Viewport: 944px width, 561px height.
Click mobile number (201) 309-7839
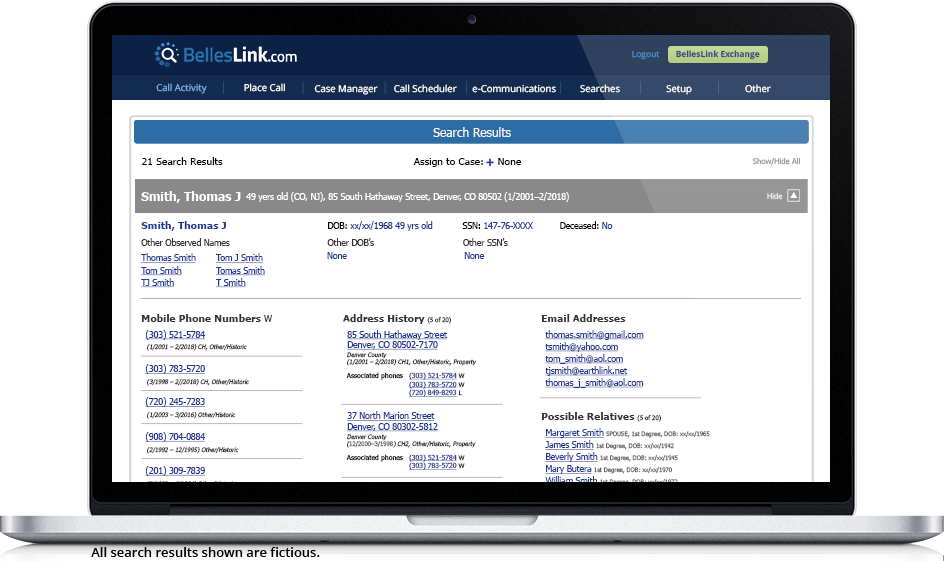(x=175, y=471)
